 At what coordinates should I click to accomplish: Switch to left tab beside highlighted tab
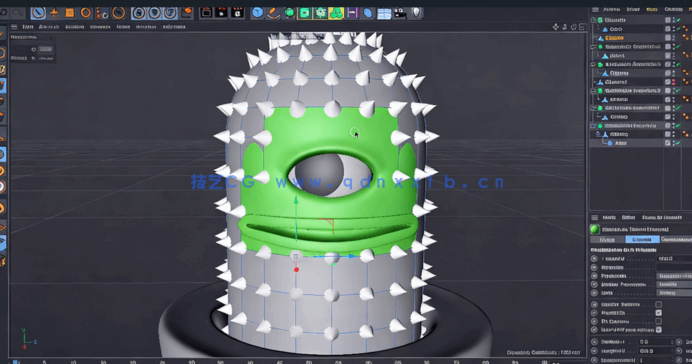[x=607, y=240]
